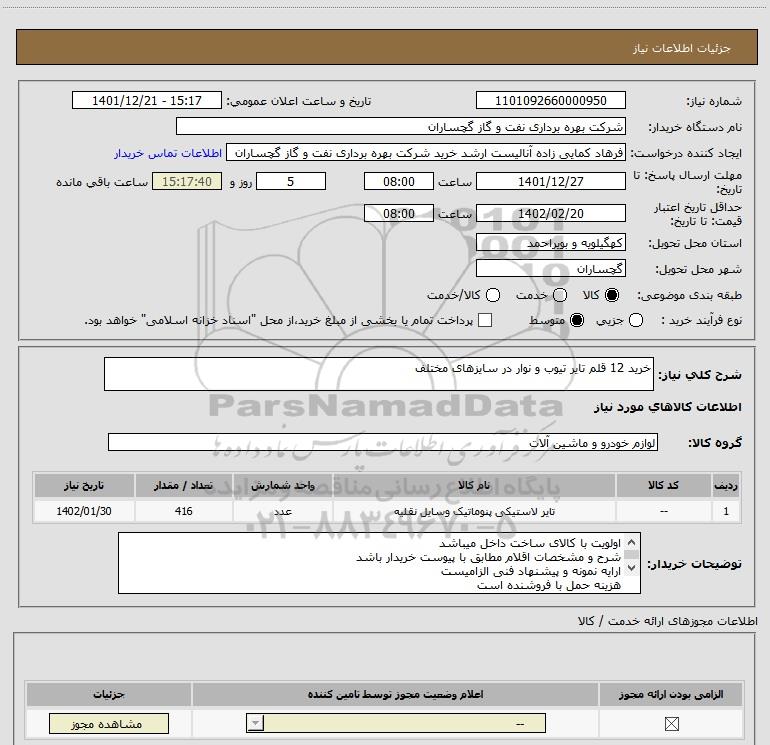Image resolution: width=770 pixels, height=745 pixels.
Task: Click quantity cell 416
Action: (184, 511)
